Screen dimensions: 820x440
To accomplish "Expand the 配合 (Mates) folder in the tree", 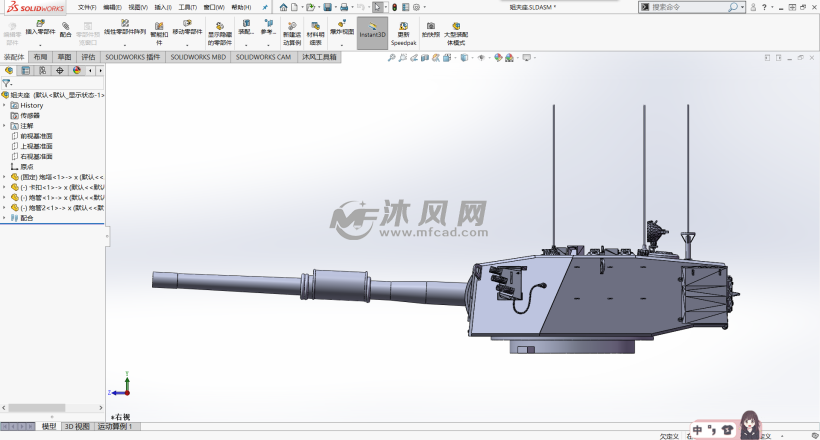I will pyautogui.click(x=4, y=217).
